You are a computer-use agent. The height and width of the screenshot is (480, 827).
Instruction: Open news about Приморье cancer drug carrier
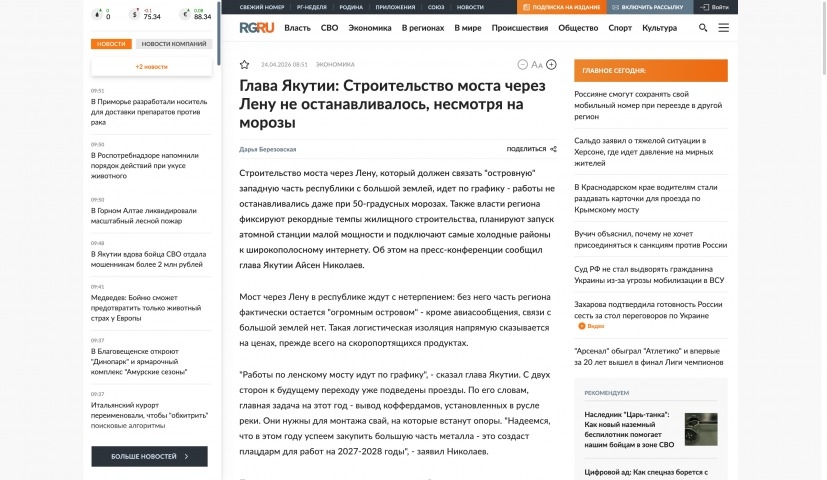tap(149, 112)
